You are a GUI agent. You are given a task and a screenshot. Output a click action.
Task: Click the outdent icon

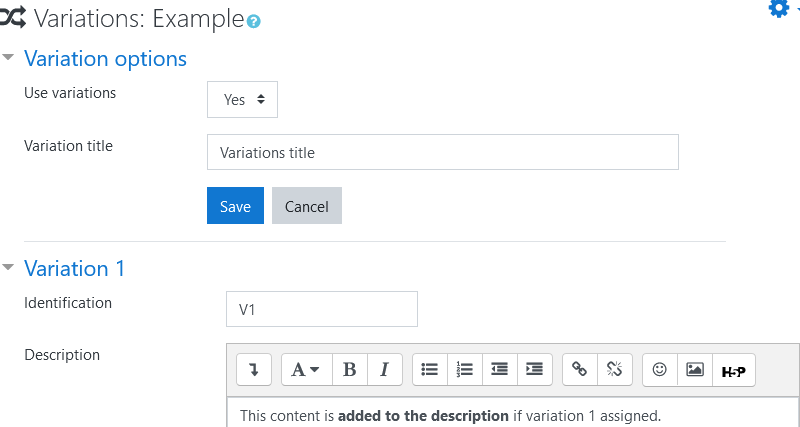500,369
